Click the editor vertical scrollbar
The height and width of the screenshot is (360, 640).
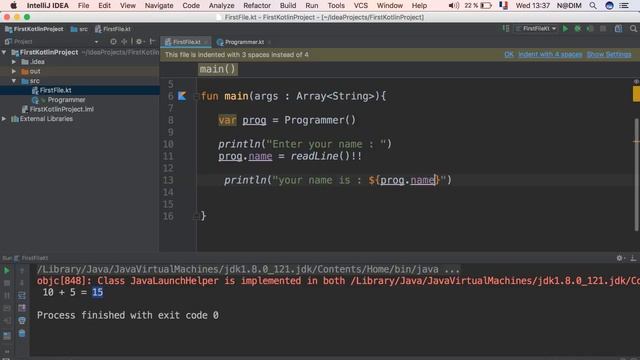point(636,175)
